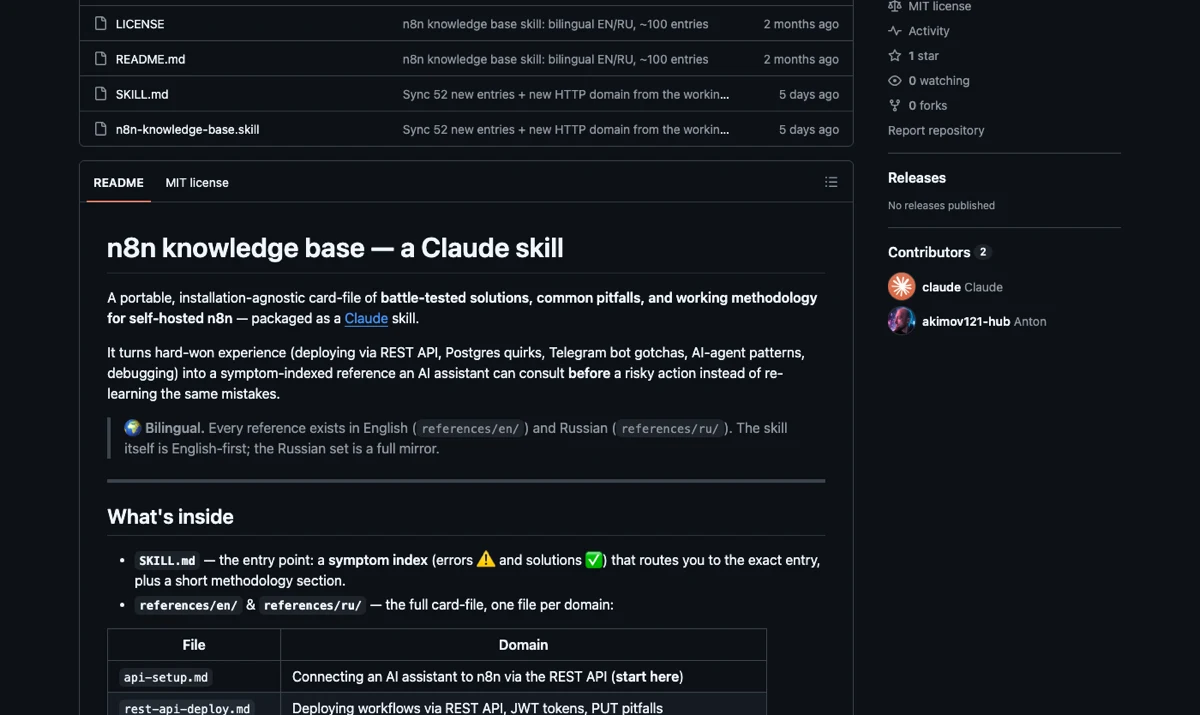Open the README.md file
The width and height of the screenshot is (1200, 715).
coord(150,59)
